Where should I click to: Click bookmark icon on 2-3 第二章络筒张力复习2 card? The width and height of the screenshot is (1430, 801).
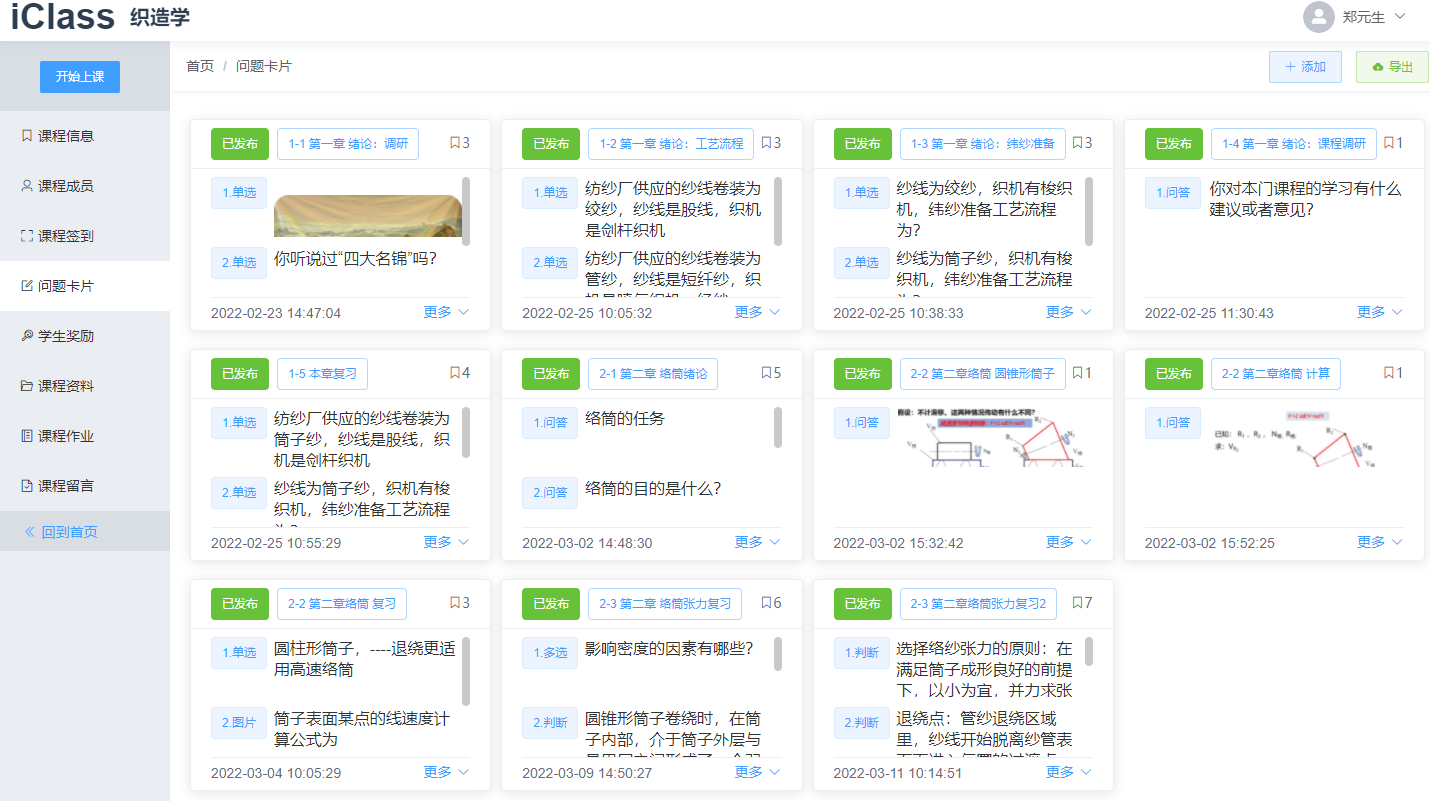1077,603
